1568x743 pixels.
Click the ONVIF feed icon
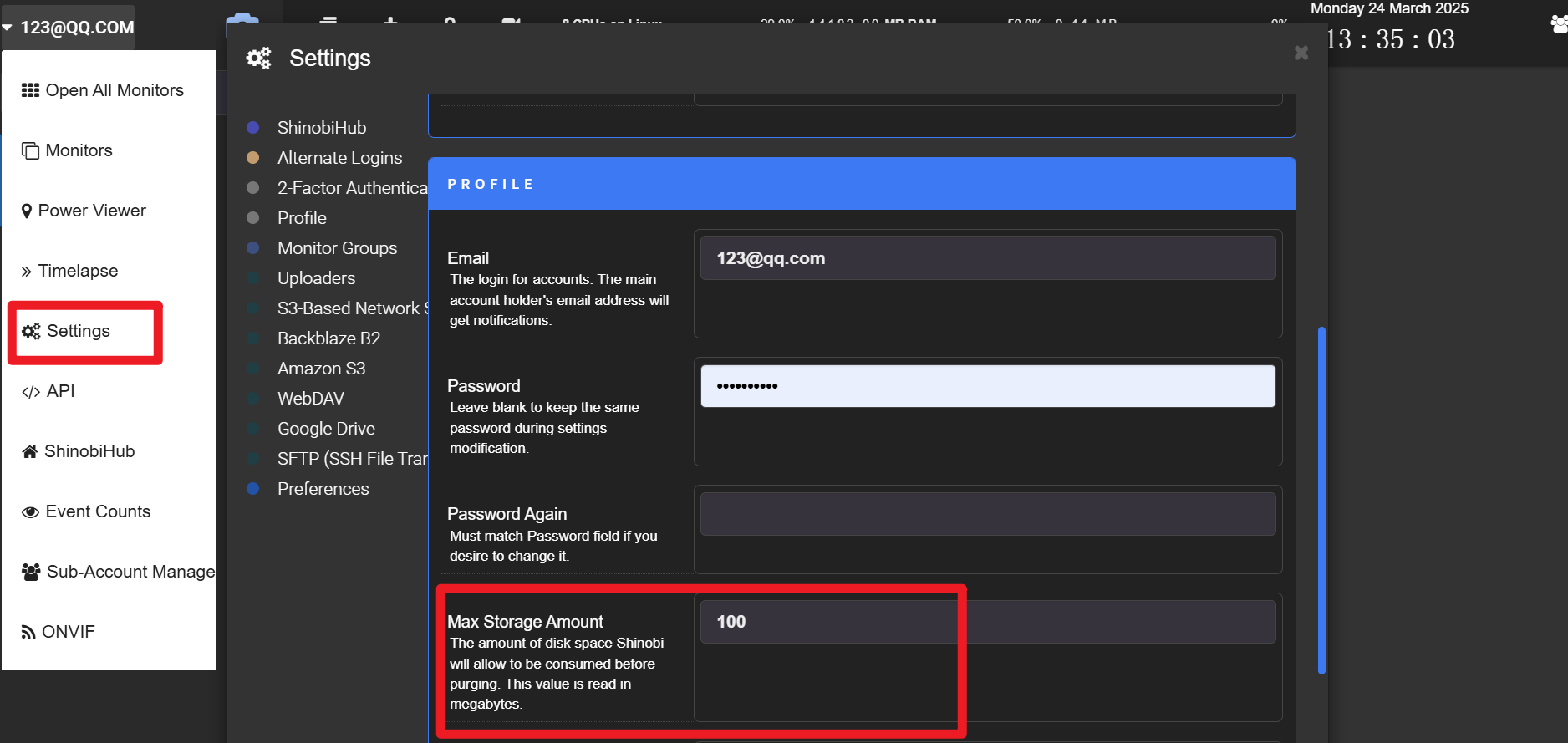point(28,632)
